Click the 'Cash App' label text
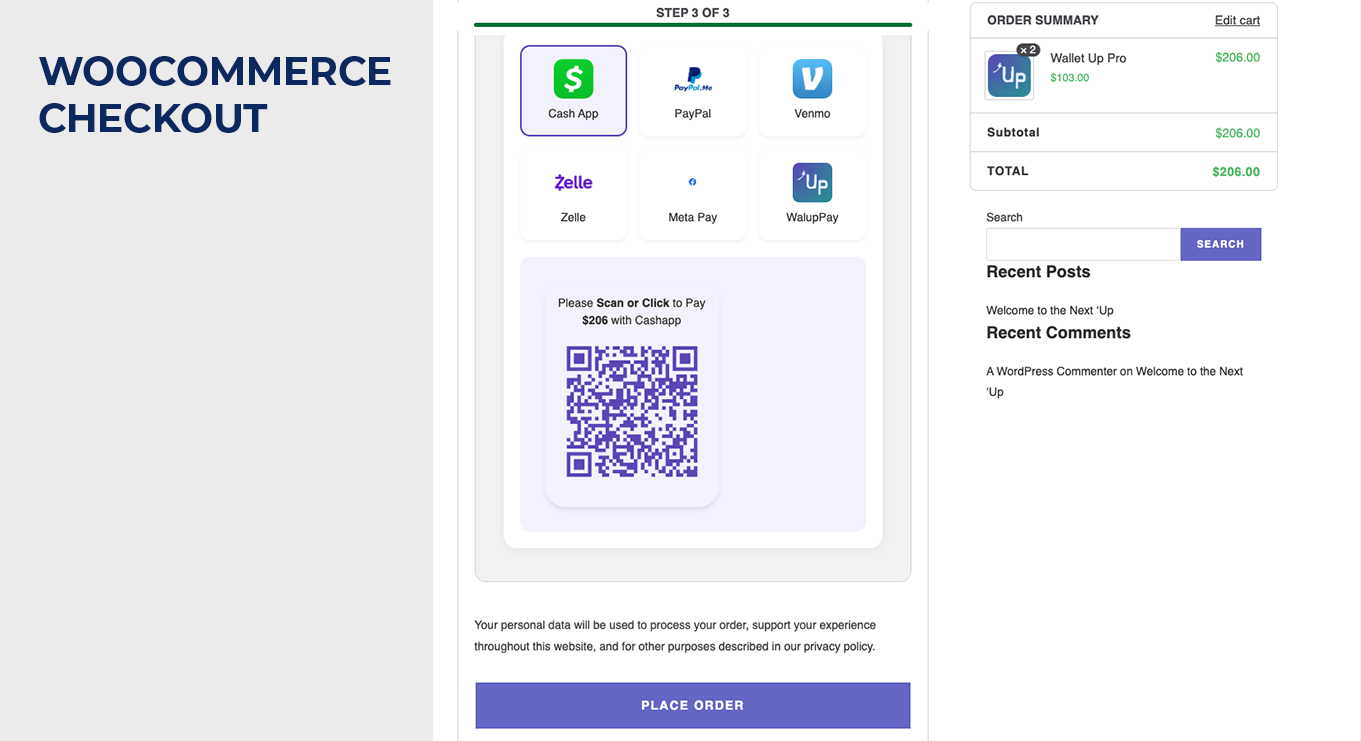The image size is (1361, 741). tap(573, 114)
